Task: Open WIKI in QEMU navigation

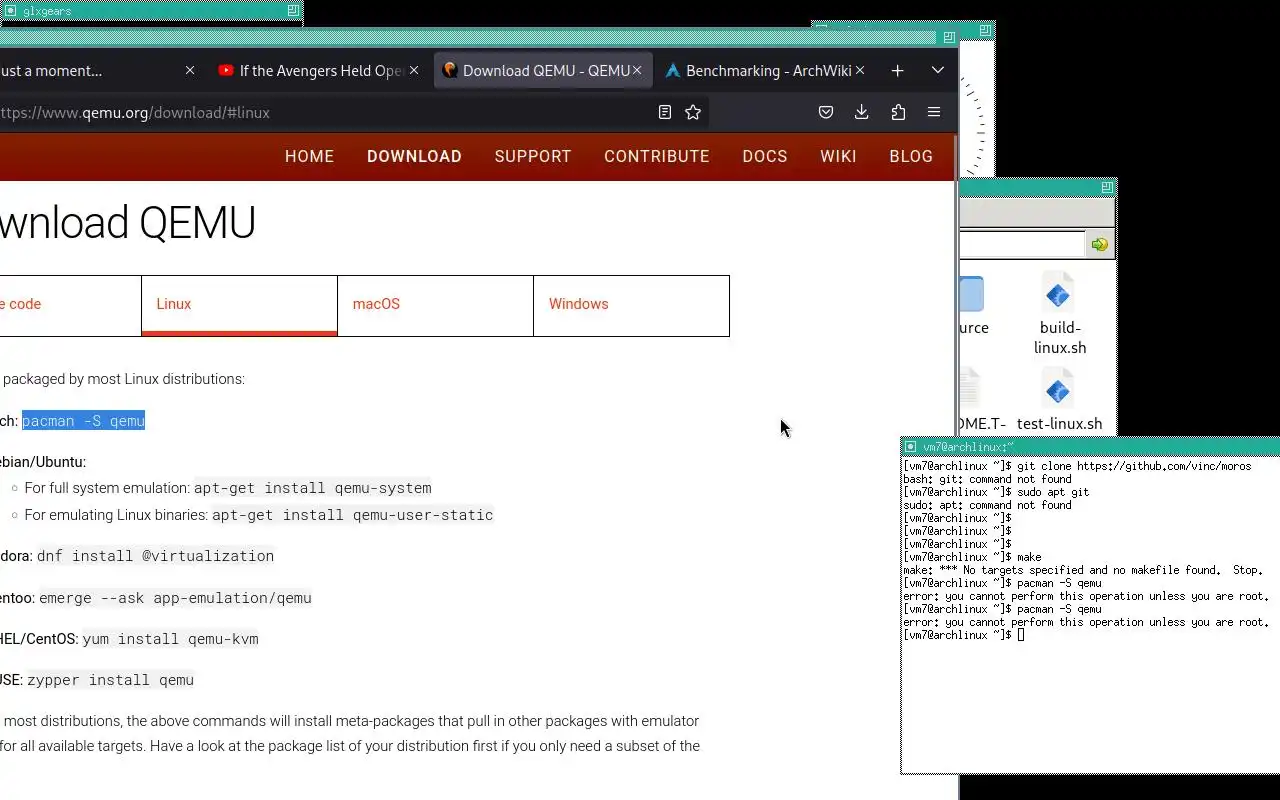Action: (x=838, y=156)
